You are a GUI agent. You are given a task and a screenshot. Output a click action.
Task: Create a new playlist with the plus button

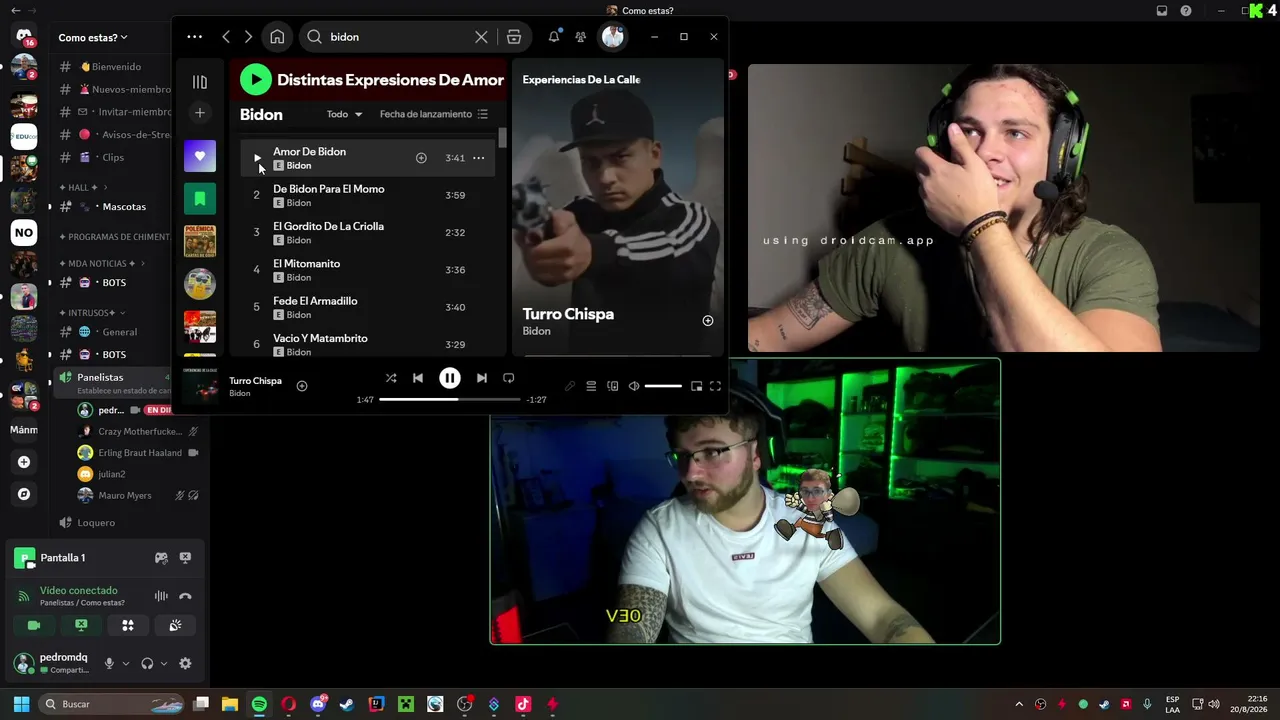200,113
